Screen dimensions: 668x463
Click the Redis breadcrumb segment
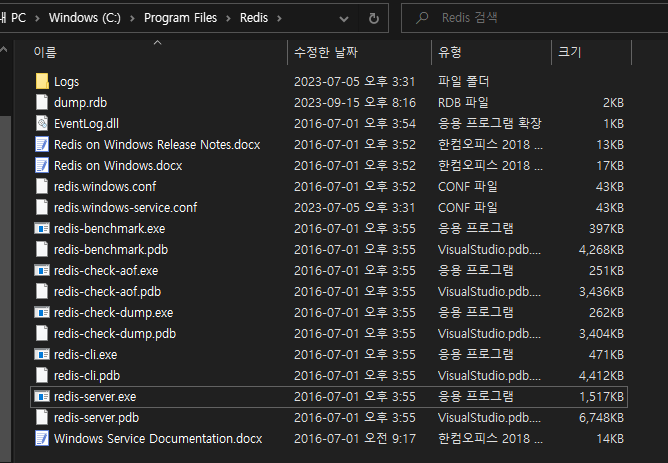pos(254,18)
